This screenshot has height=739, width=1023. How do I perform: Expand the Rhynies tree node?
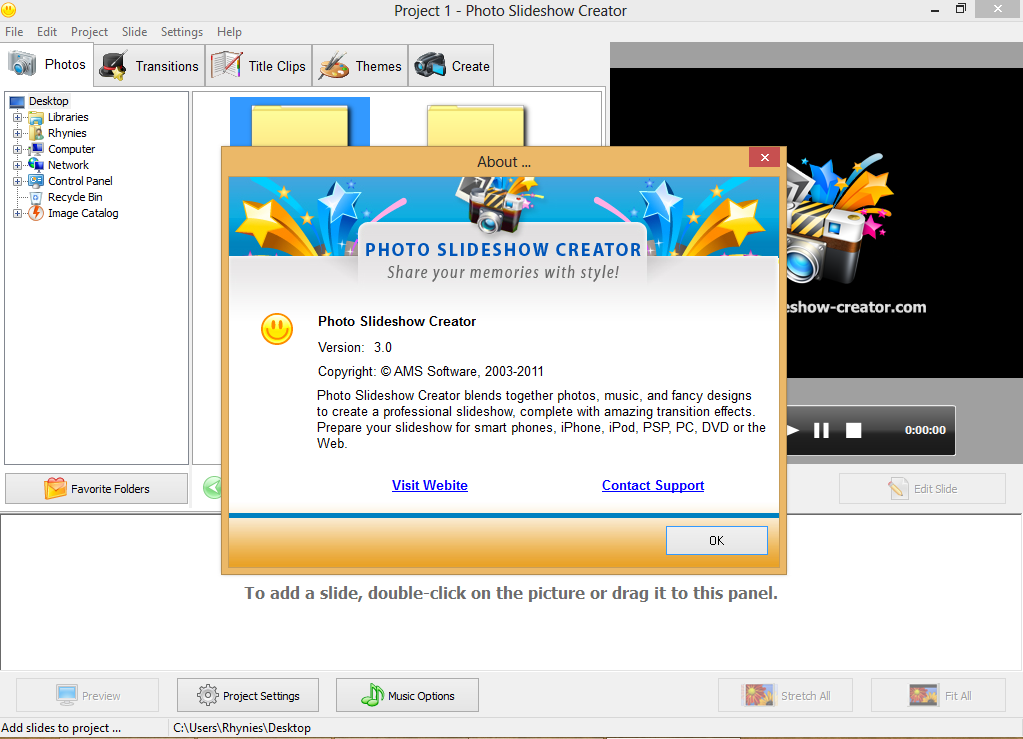coord(18,133)
